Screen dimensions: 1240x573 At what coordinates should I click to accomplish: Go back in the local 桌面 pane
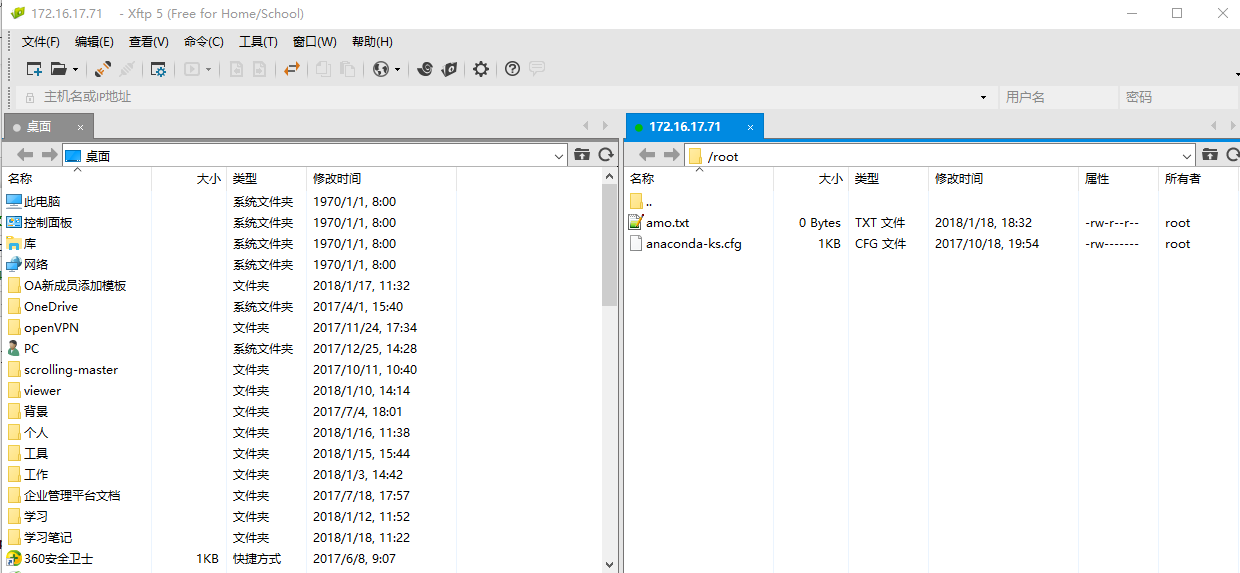coord(26,154)
